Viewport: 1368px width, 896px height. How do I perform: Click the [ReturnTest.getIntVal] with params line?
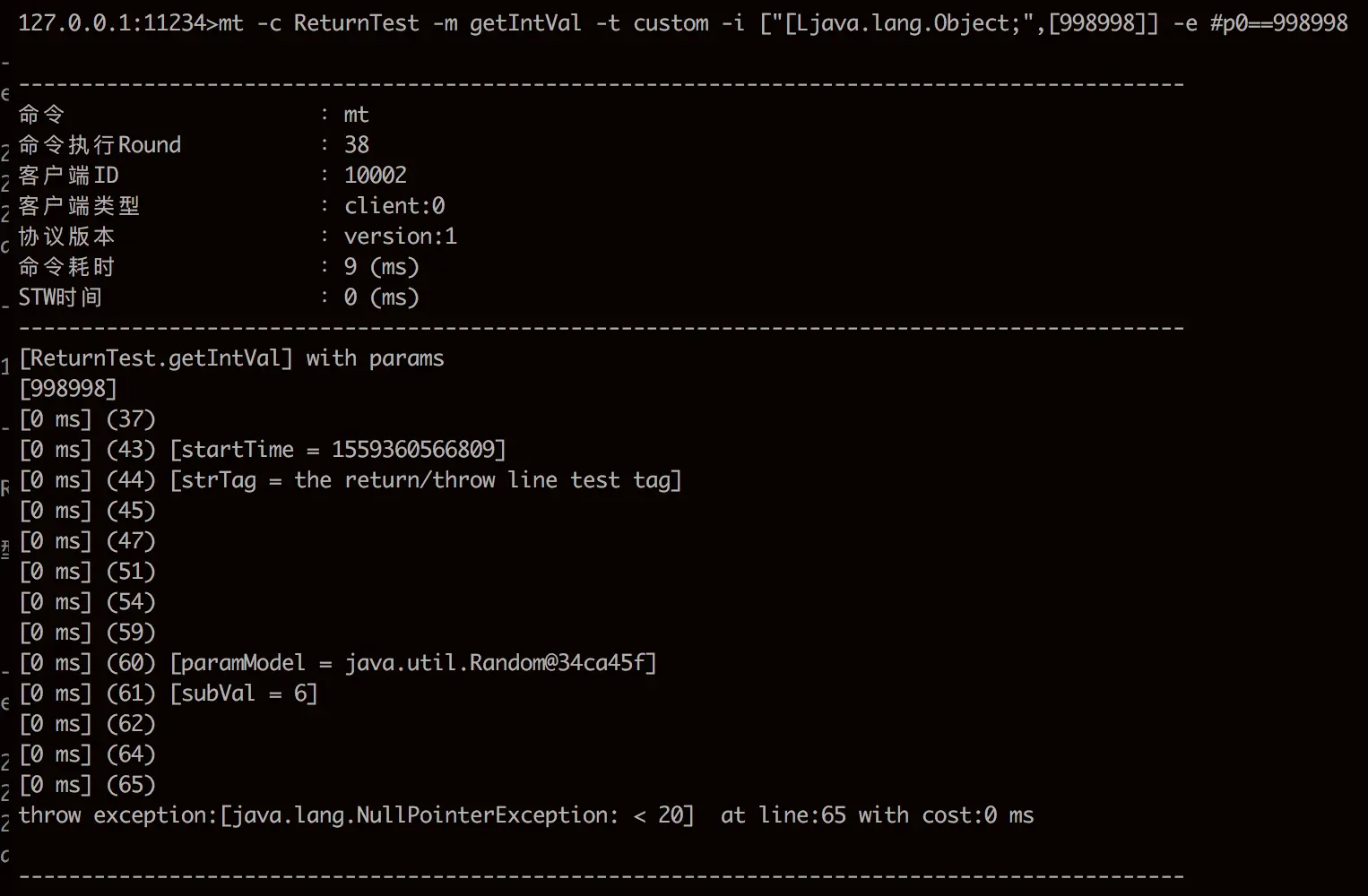click(231, 358)
